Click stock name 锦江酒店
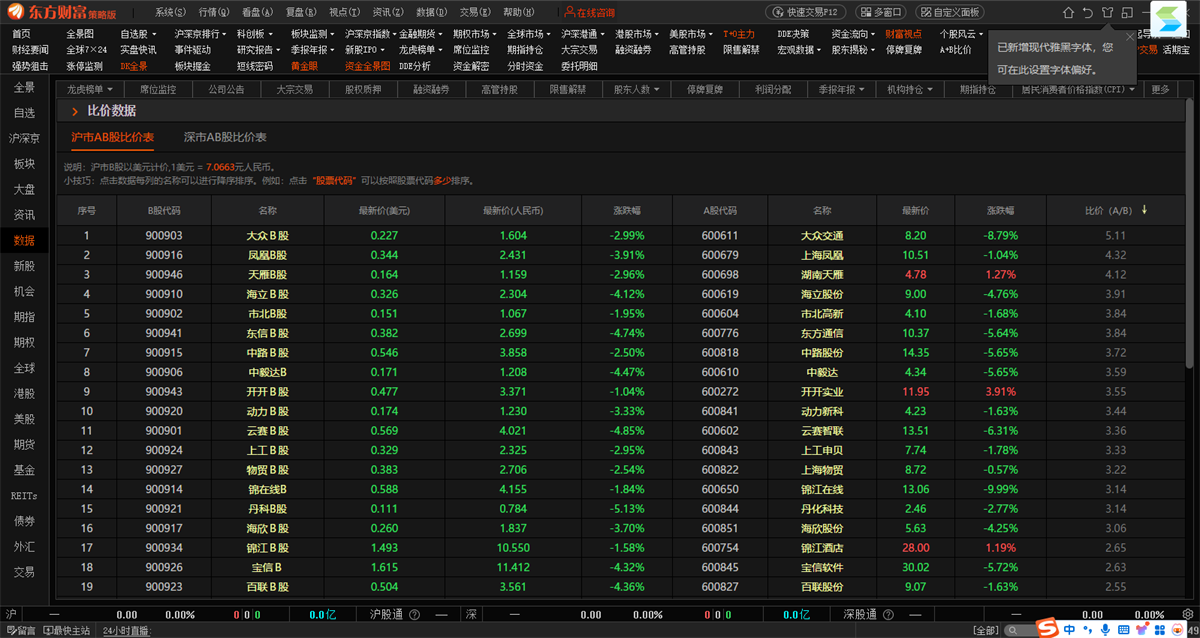Screen dimensions: 1200x638 pyautogui.click(x=822, y=548)
